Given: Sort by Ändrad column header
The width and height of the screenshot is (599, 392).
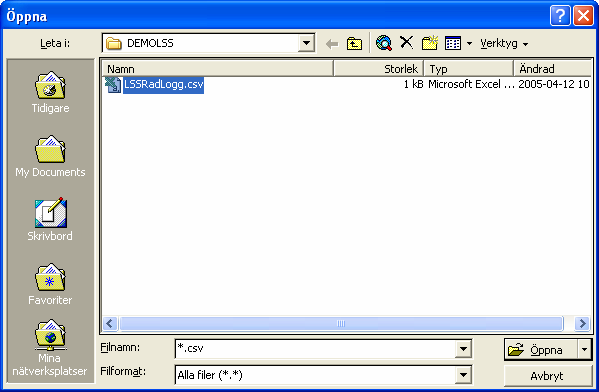Looking at the screenshot, I should pos(552,69).
